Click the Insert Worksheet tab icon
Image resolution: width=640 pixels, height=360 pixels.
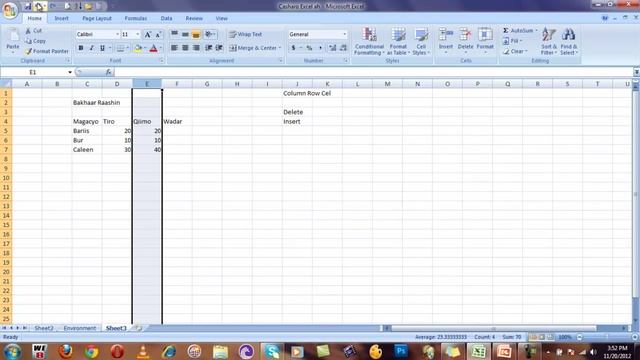coord(138,328)
